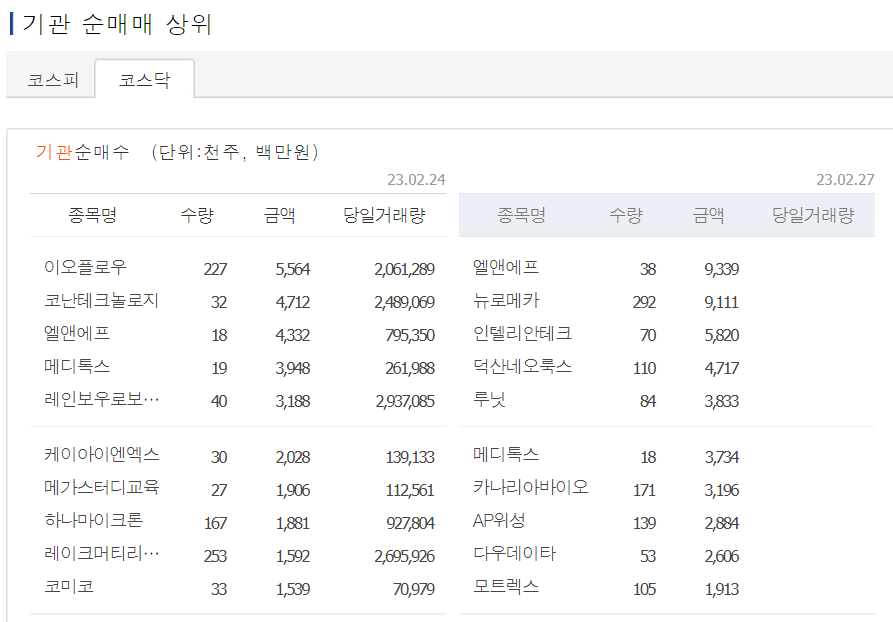Click 엘앤에프 in the 23.02.24 list
893x622 pixels.
click(77, 333)
